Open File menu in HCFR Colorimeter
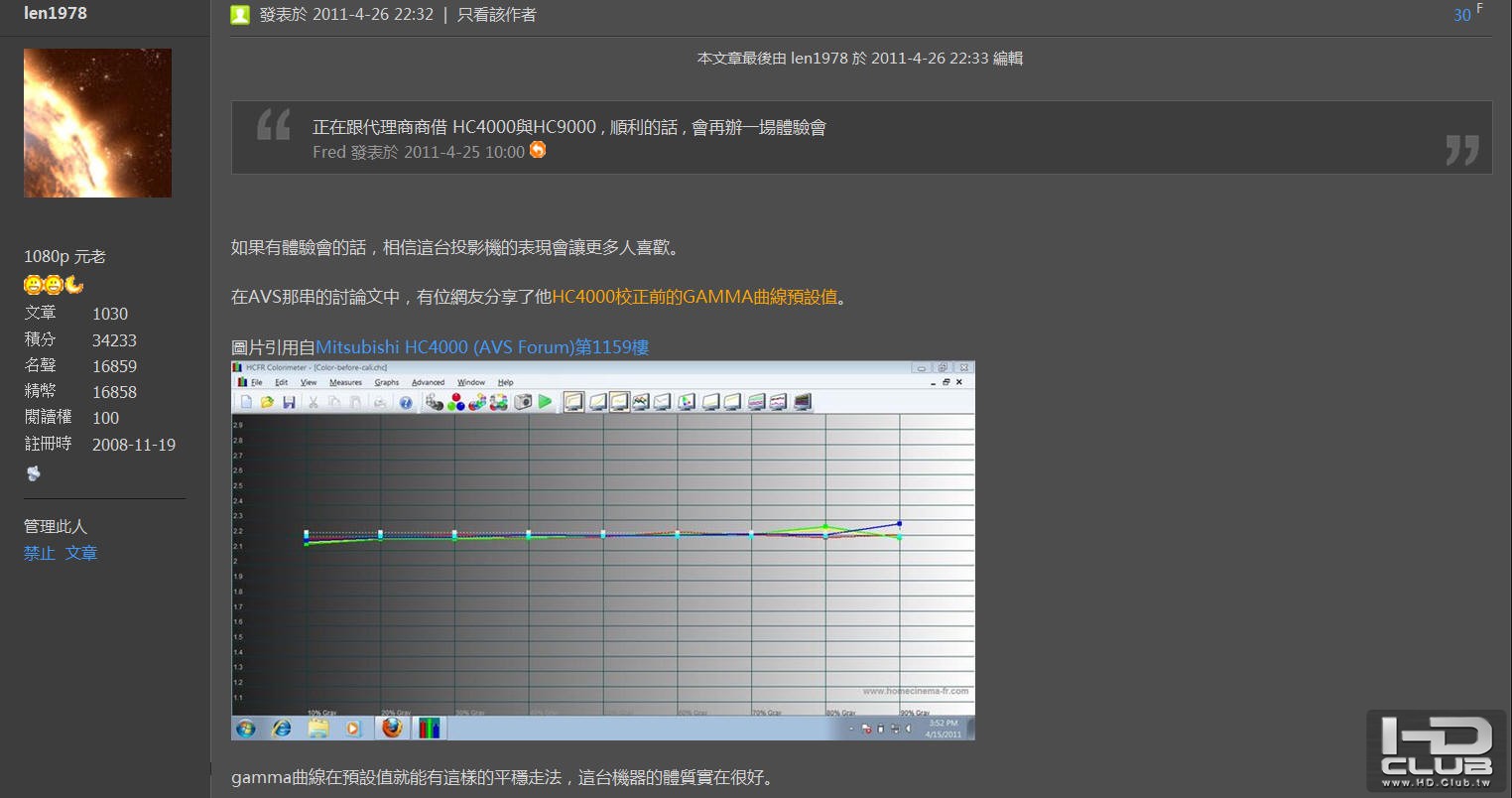Image resolution: width=1512 pixels, height=798 pixels. (x=257, y=382)
